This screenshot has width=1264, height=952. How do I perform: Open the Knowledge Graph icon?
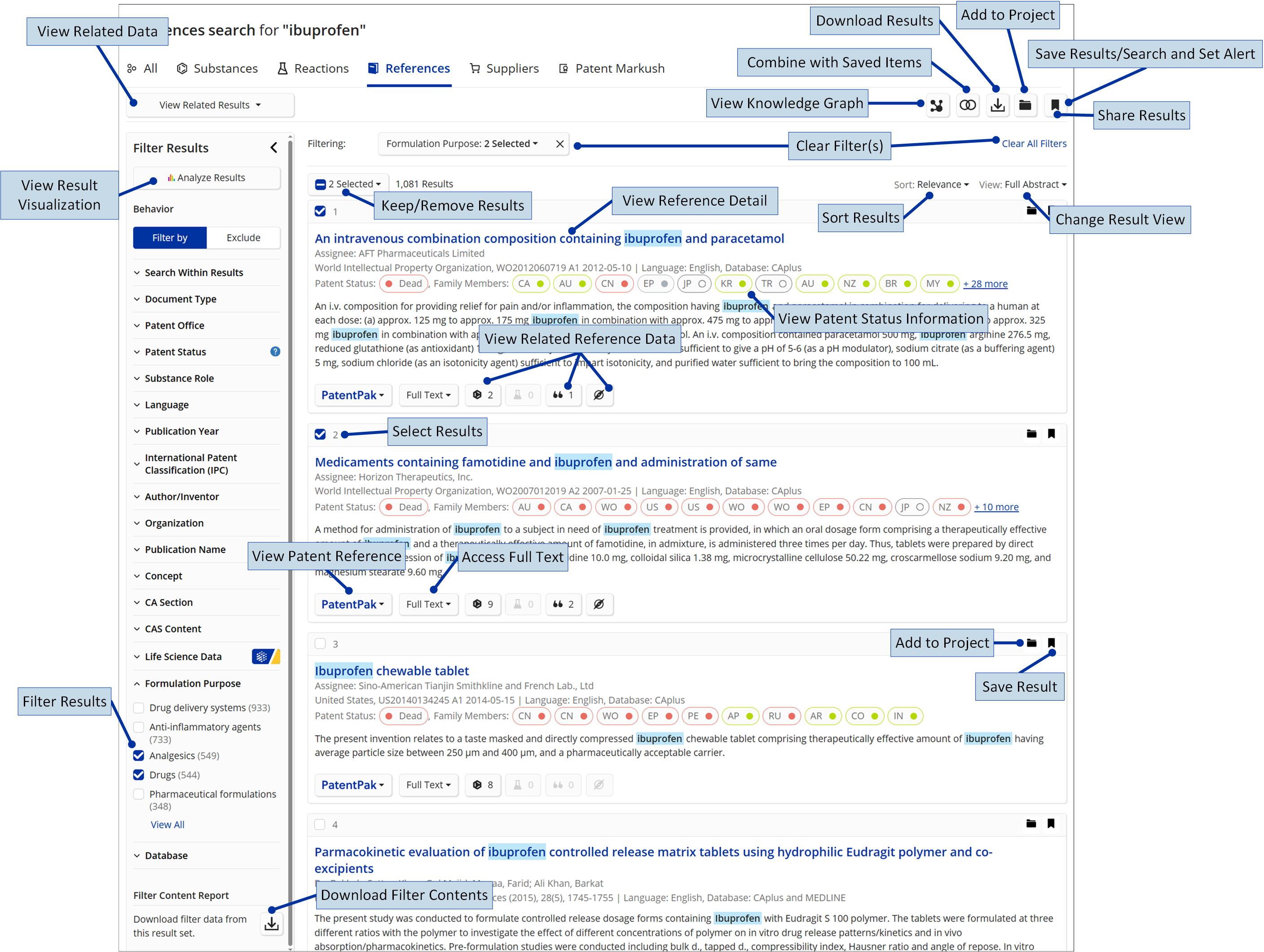pos(936,105)
